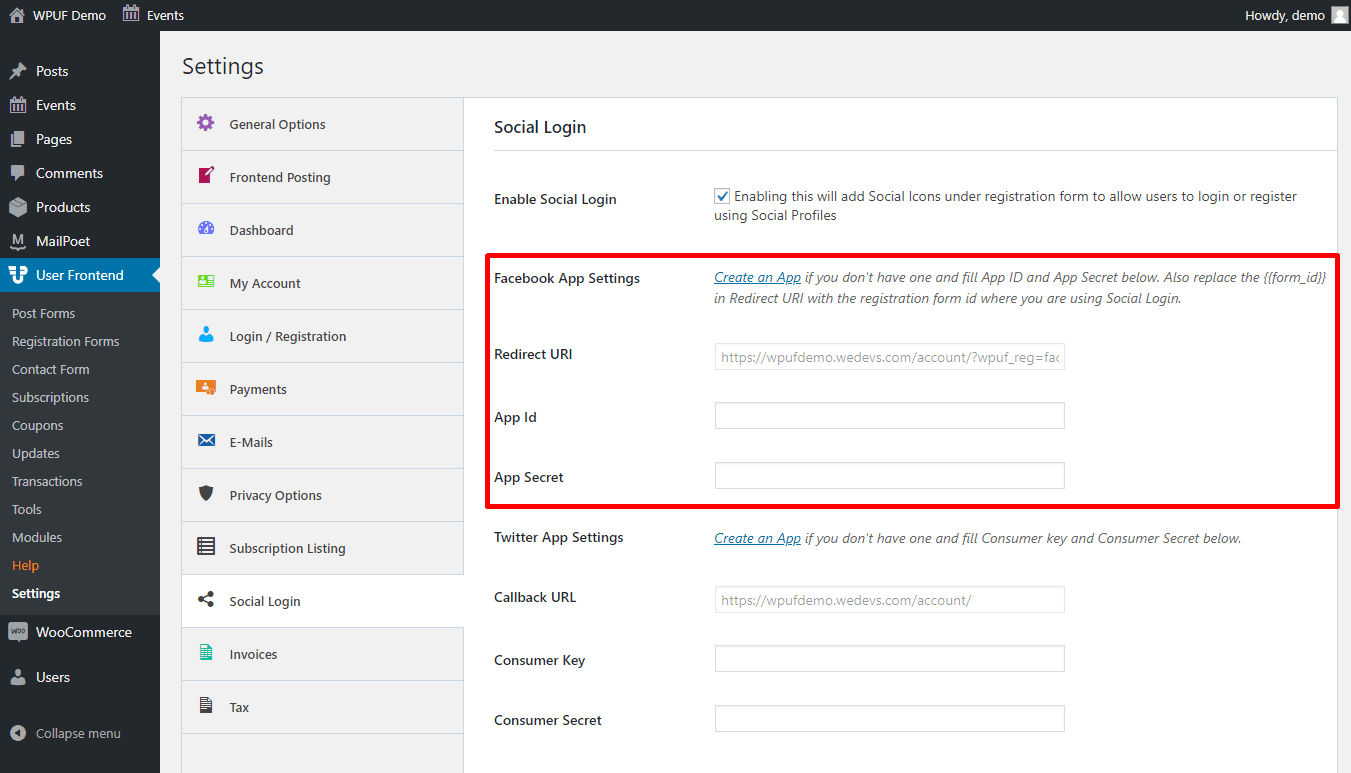Open the My Account settings tab

click(265, 282)
